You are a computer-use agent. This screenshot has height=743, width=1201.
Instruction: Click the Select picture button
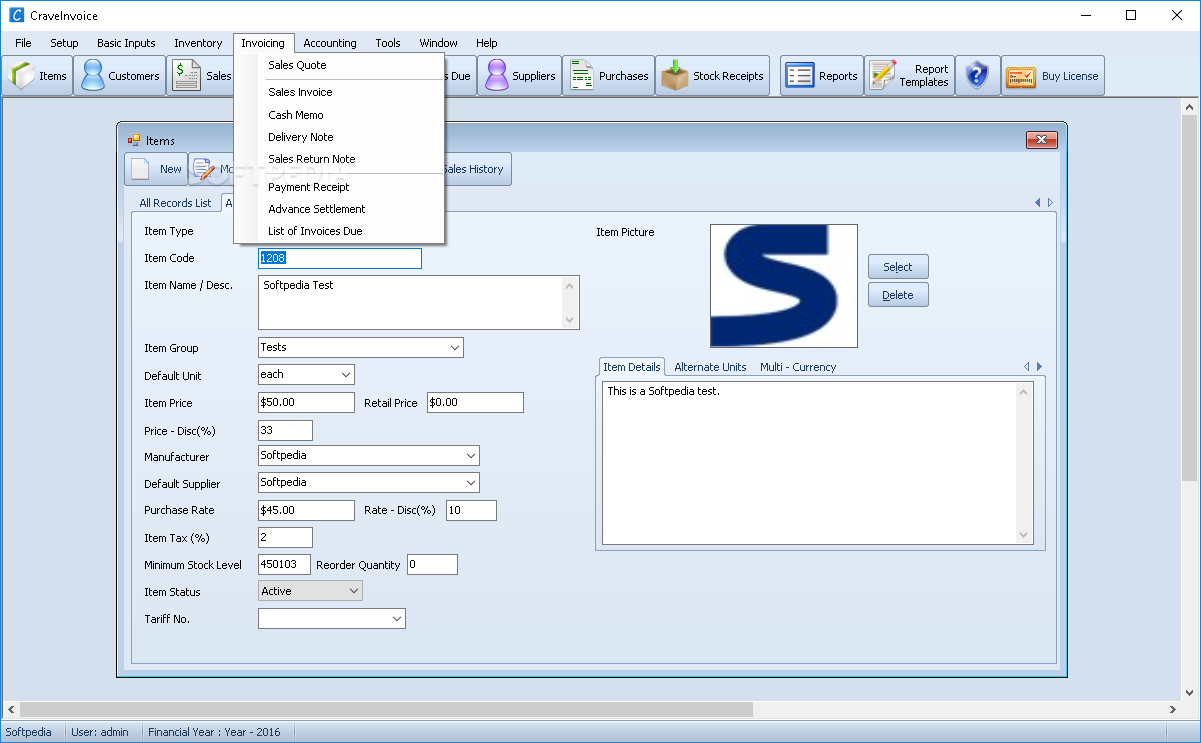(898, 267)
